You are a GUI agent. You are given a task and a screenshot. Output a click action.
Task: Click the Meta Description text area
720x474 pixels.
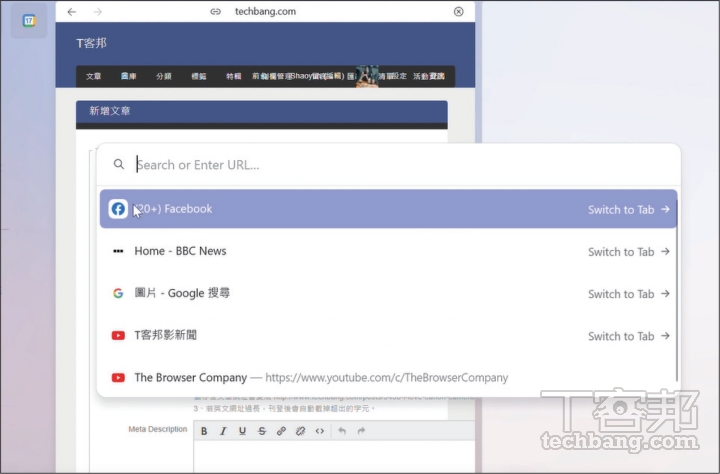coord(334,457)
